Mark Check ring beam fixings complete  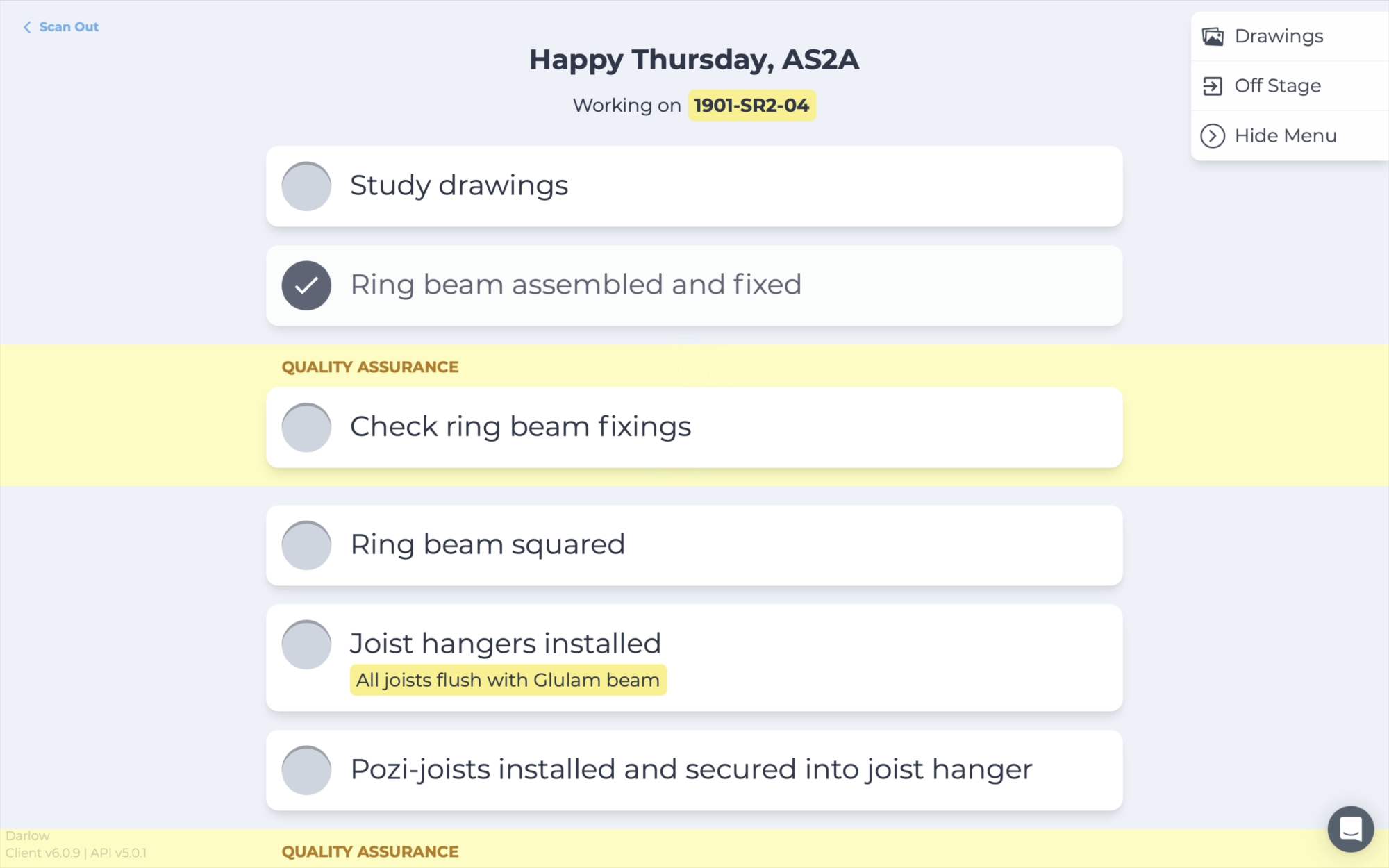(x=306, y=427)
